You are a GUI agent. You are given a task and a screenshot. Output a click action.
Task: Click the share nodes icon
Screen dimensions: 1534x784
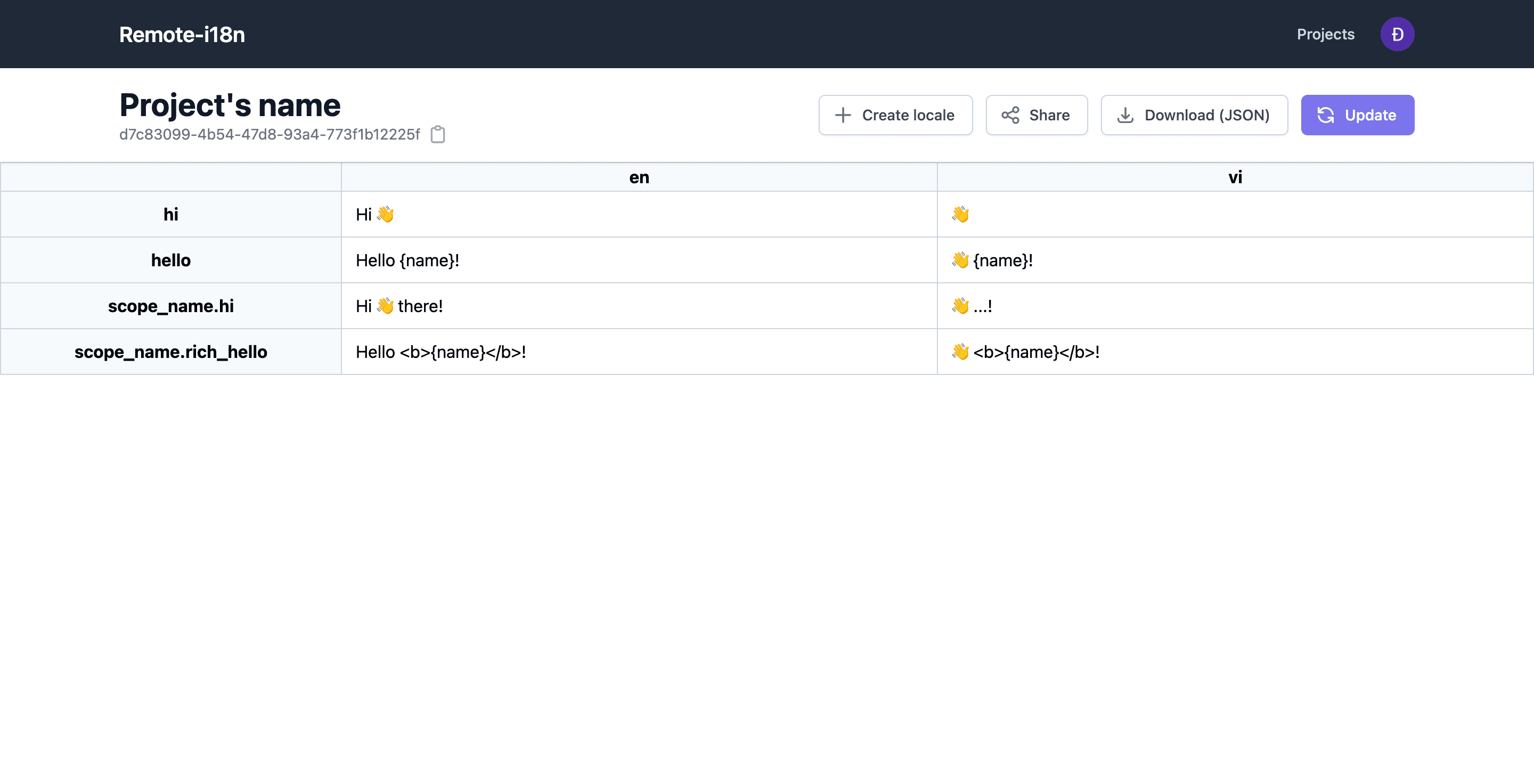(x=1010, y=115)
